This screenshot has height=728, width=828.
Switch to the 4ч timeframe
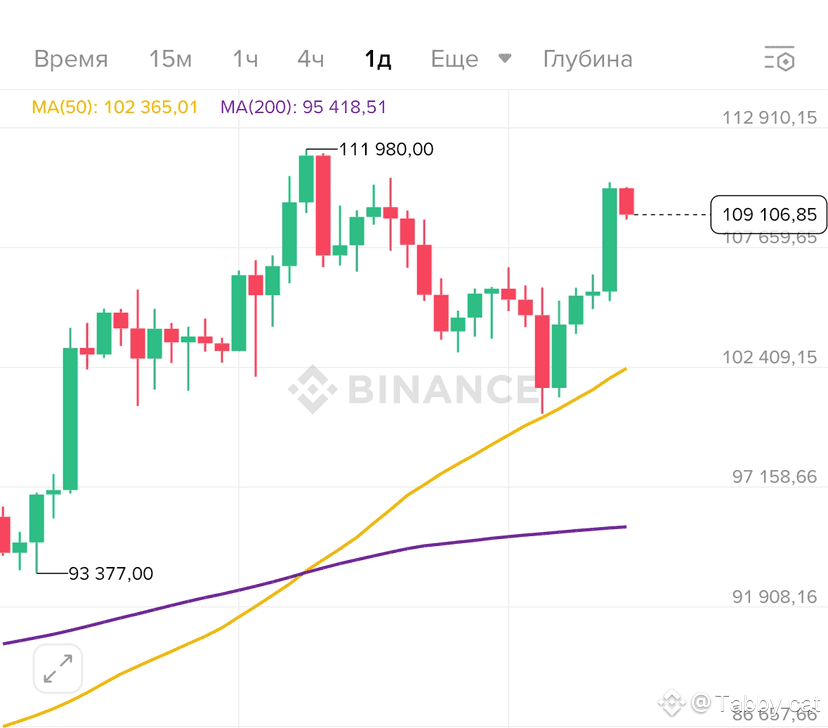[310, 59]
